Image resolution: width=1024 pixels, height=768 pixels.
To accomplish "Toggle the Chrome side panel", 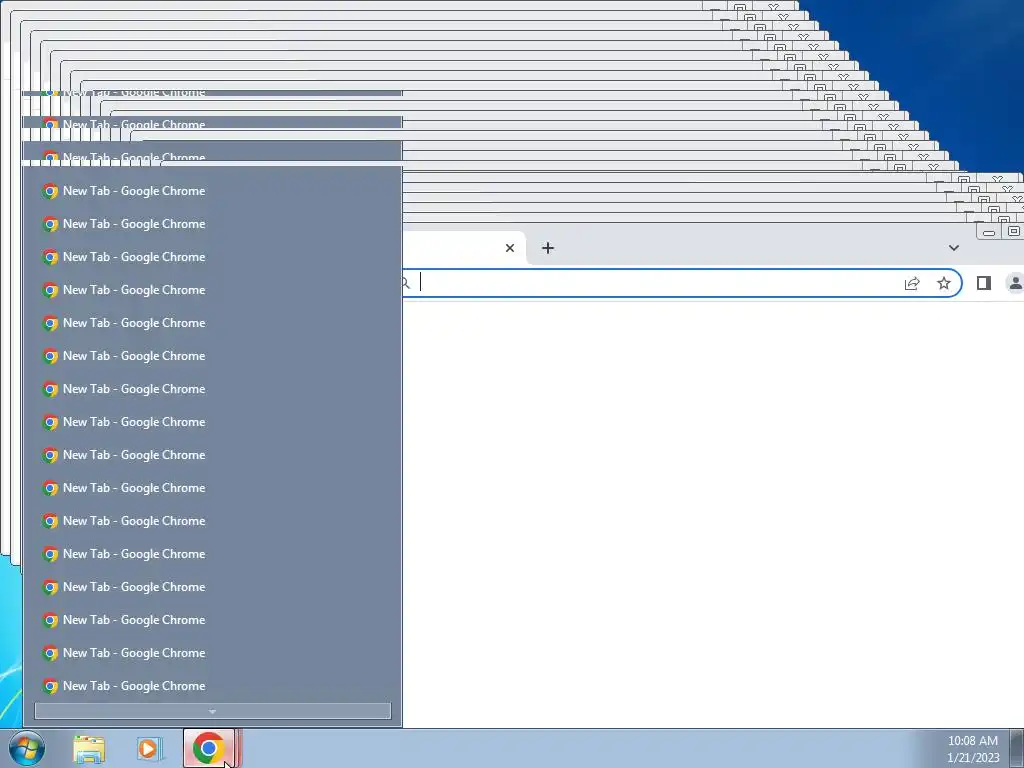I will point(984,283).
